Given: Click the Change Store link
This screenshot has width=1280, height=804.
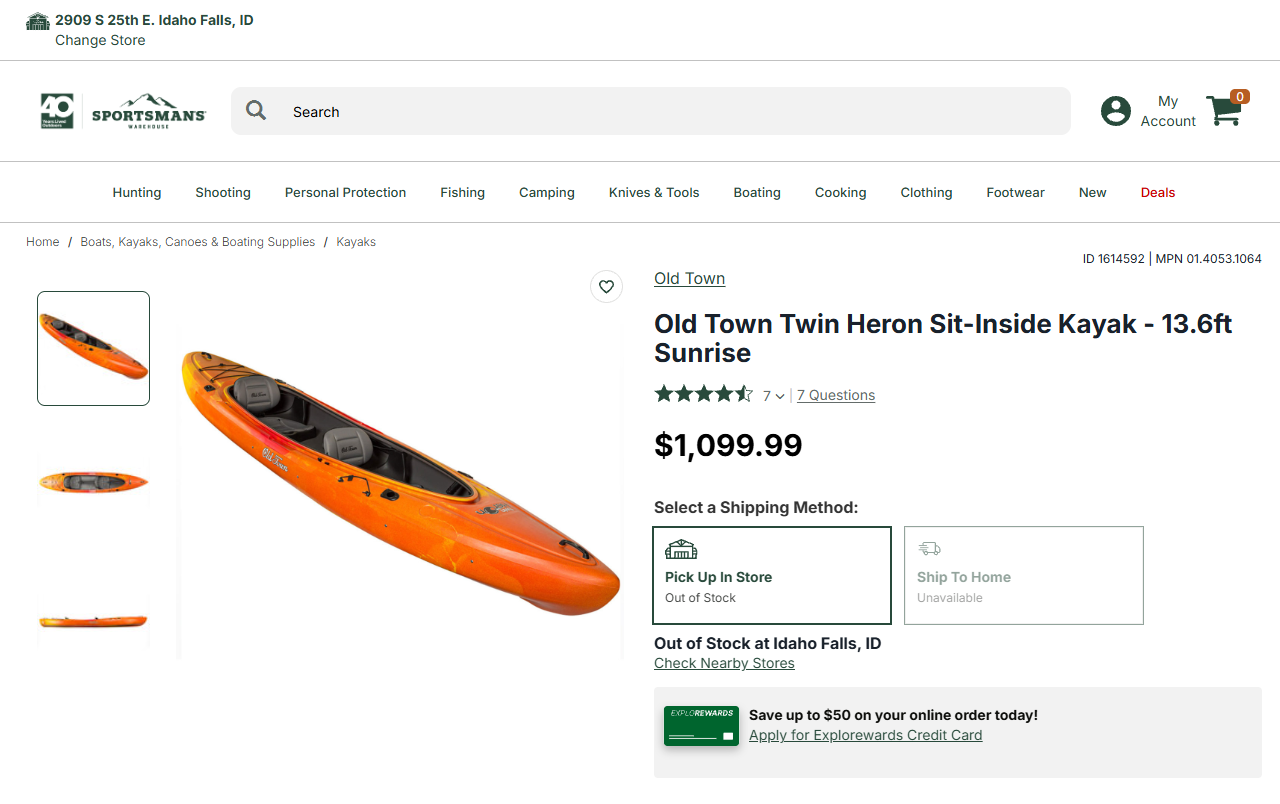Looking at the screenshot, I should click(100, 40).
